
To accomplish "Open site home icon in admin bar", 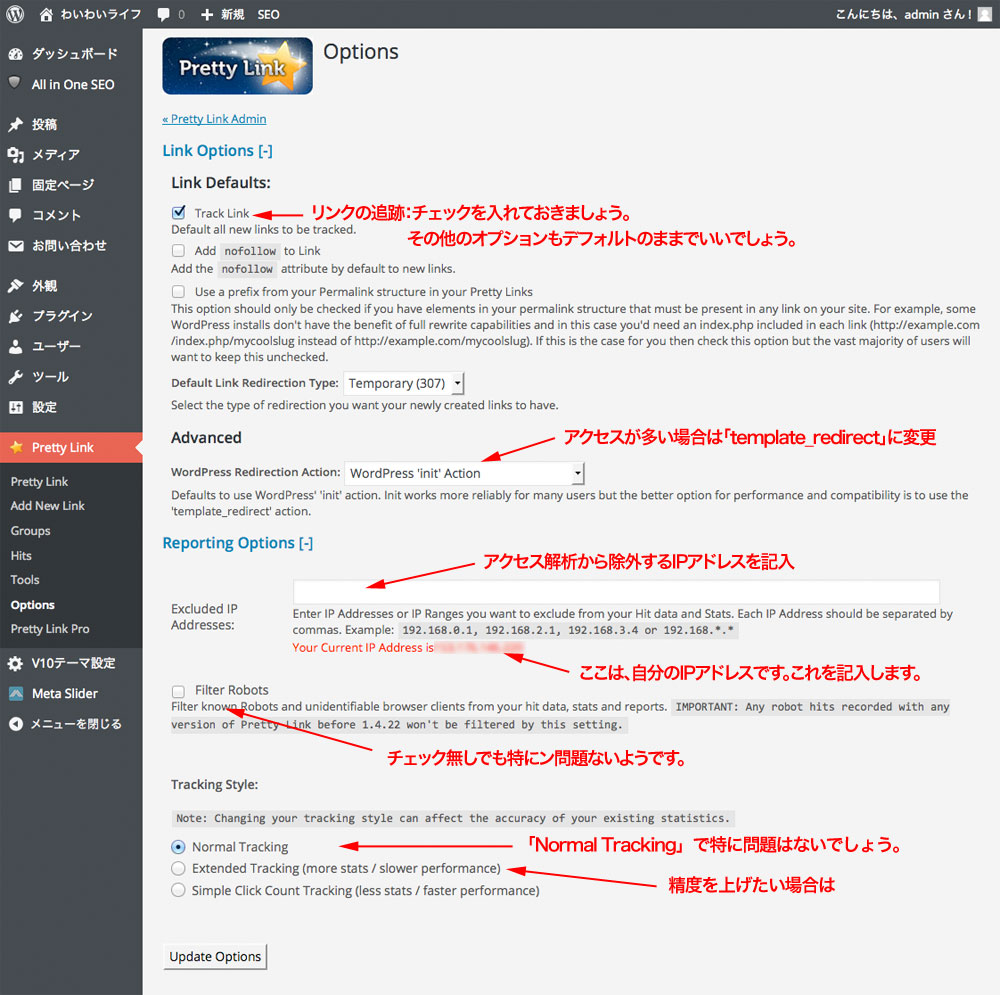I will pos(46,14).
